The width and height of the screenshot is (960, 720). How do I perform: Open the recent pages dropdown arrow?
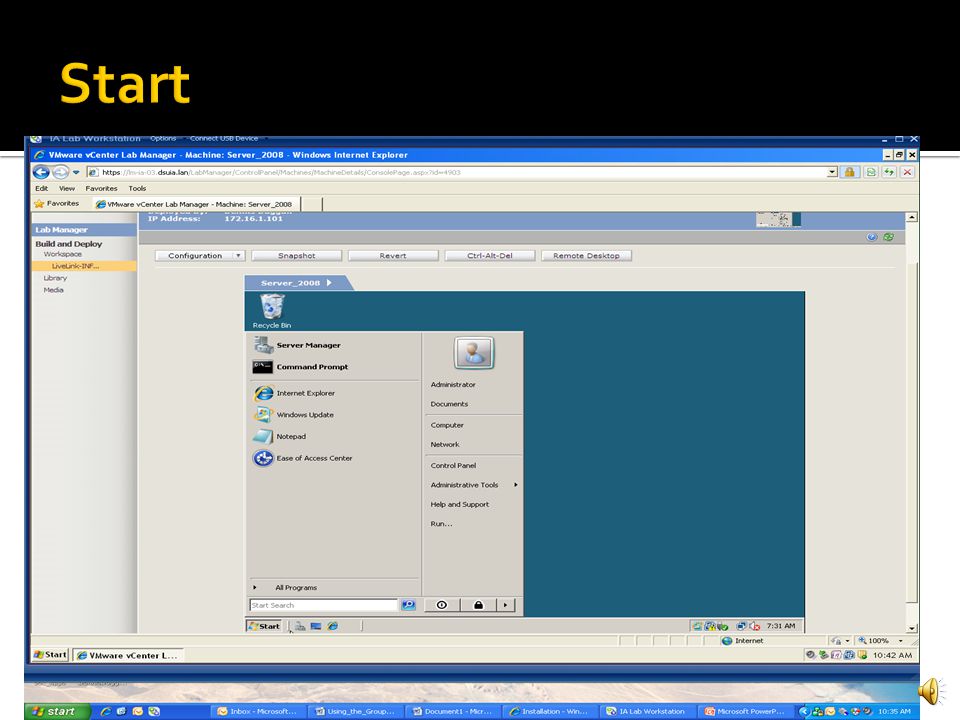point(76,172)
